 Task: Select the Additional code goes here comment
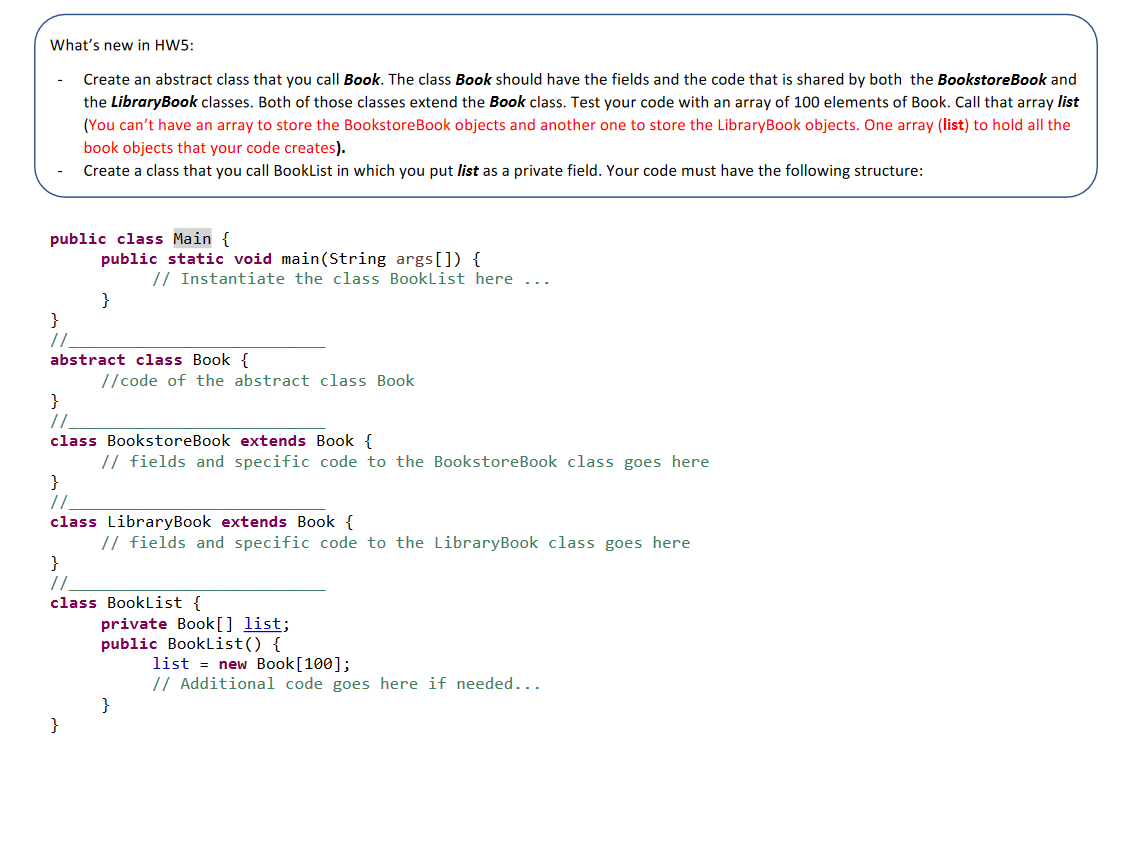click(345, 683)
